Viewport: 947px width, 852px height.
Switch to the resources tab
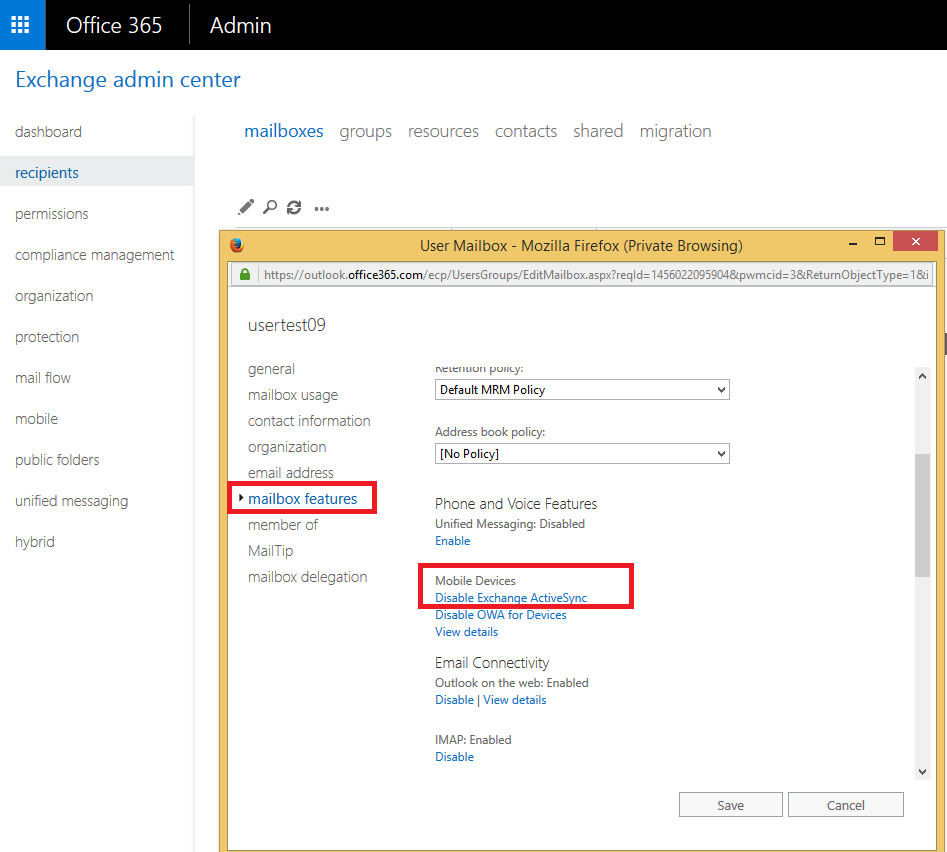443,131
